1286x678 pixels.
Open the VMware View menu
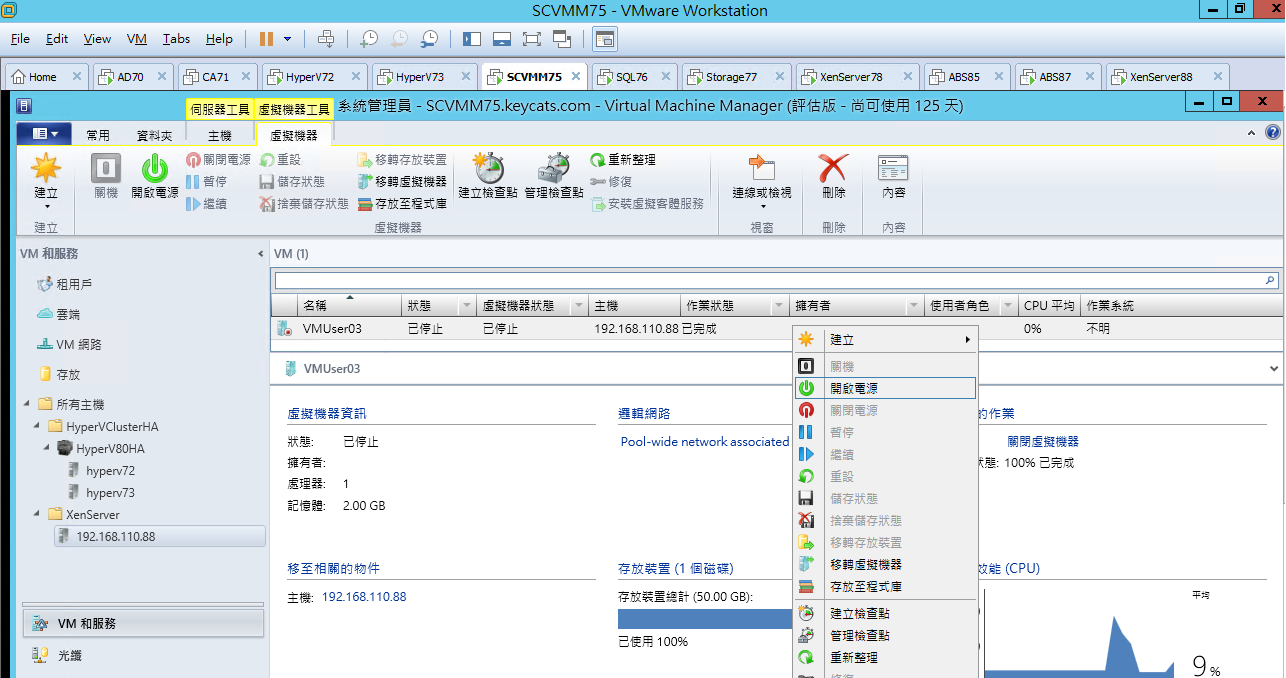(97, 39)
